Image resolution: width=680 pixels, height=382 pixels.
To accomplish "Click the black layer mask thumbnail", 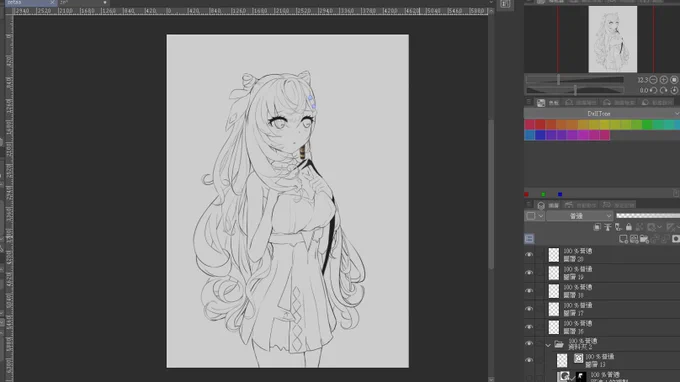I will (x=581, y=377).
